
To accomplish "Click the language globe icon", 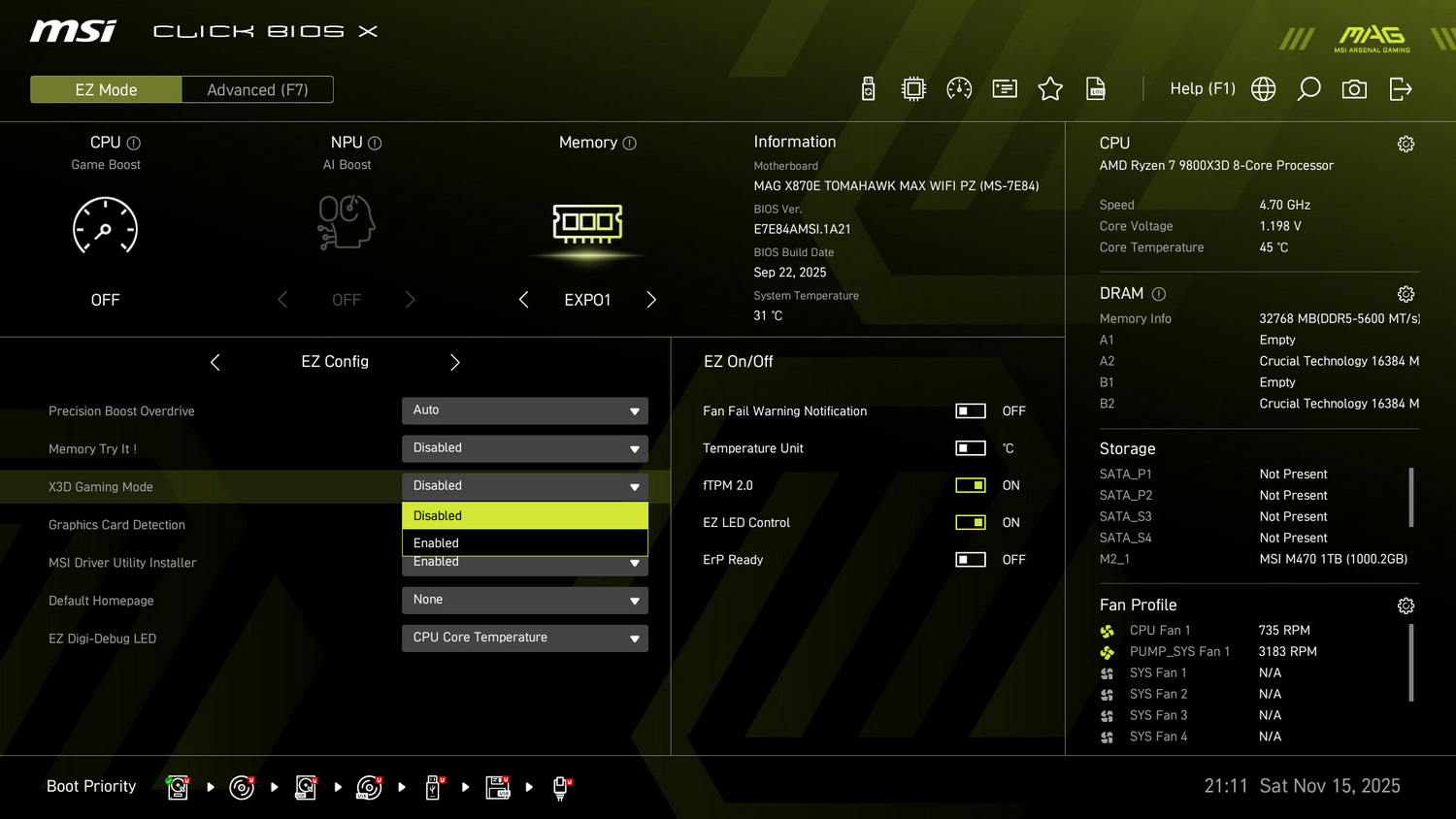I will (x=1262, y=88).
